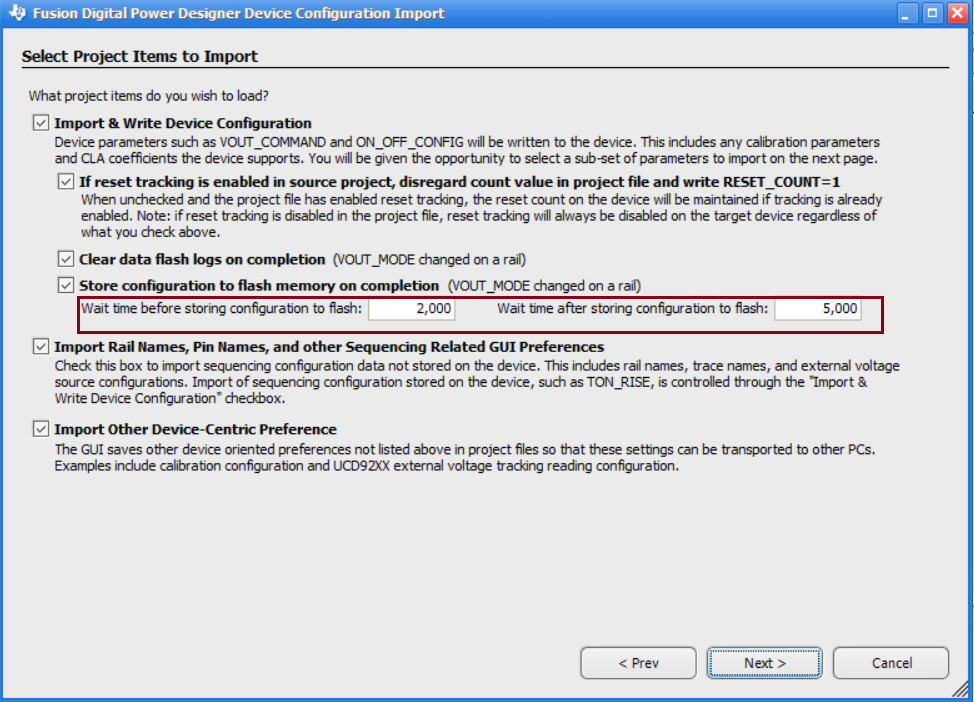This screenshot has height=702, width=974.
Task: Go back with the Prev button
Action: click(x=638, y=663)
